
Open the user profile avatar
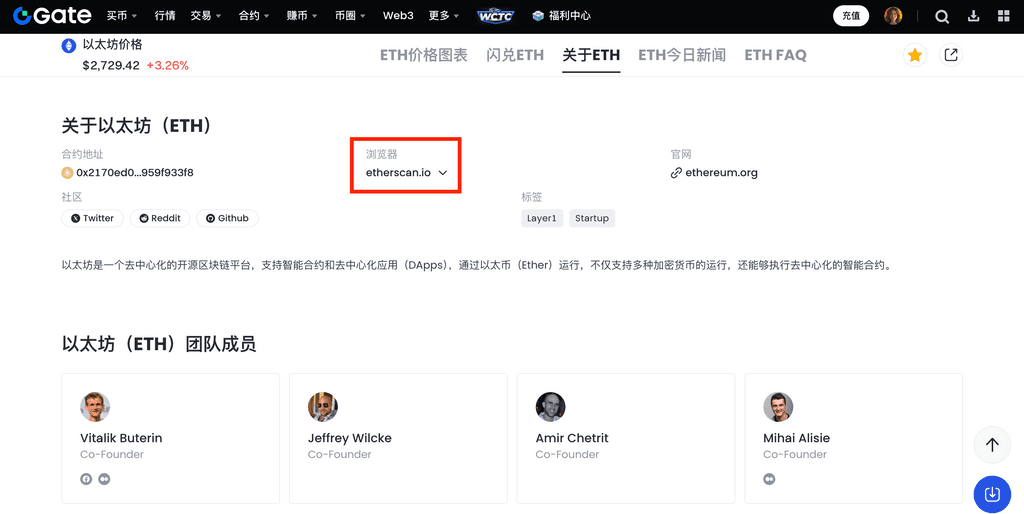(x=893, y=16)
